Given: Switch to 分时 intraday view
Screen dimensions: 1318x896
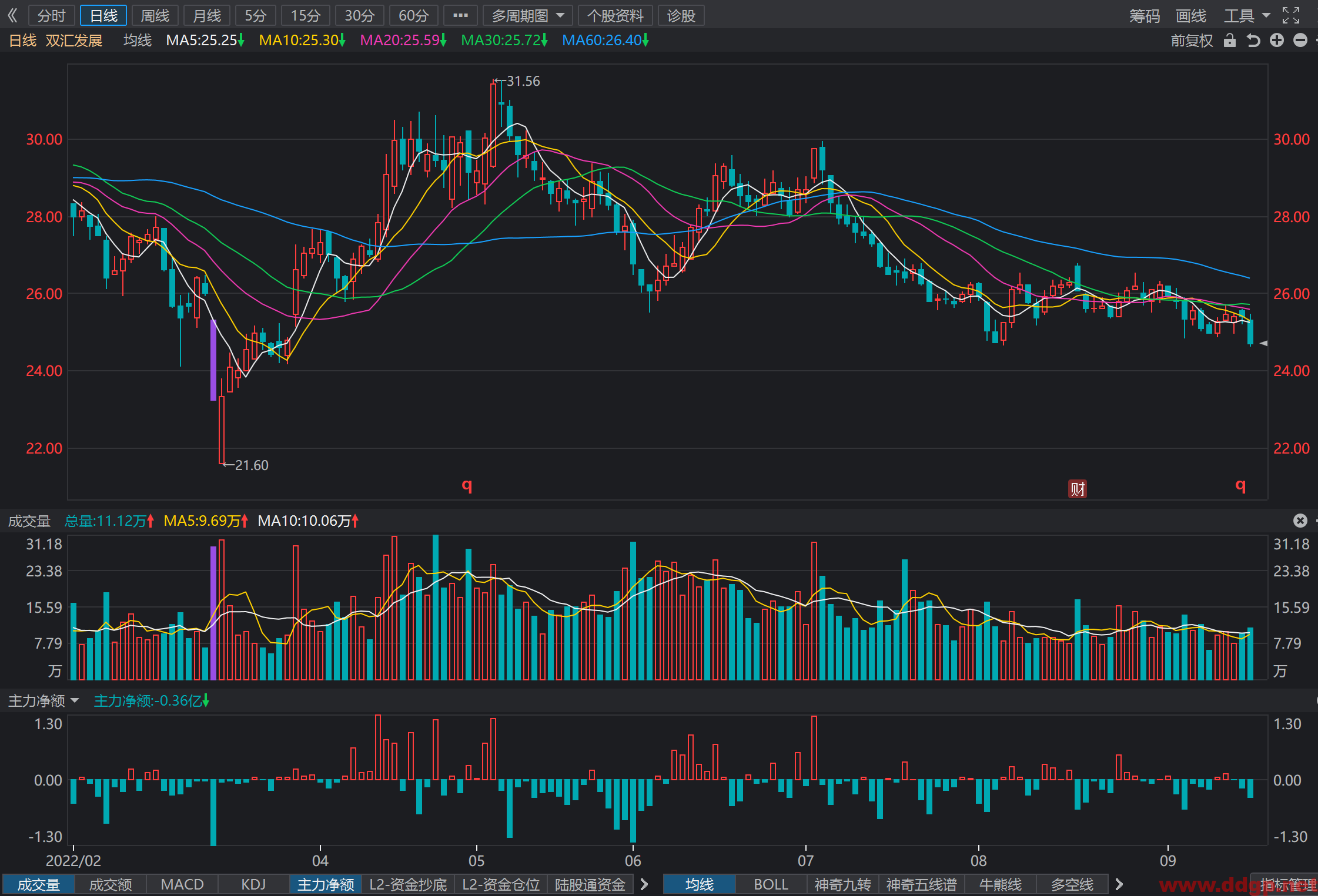Looking at the screenshot, I should (51, 15).
